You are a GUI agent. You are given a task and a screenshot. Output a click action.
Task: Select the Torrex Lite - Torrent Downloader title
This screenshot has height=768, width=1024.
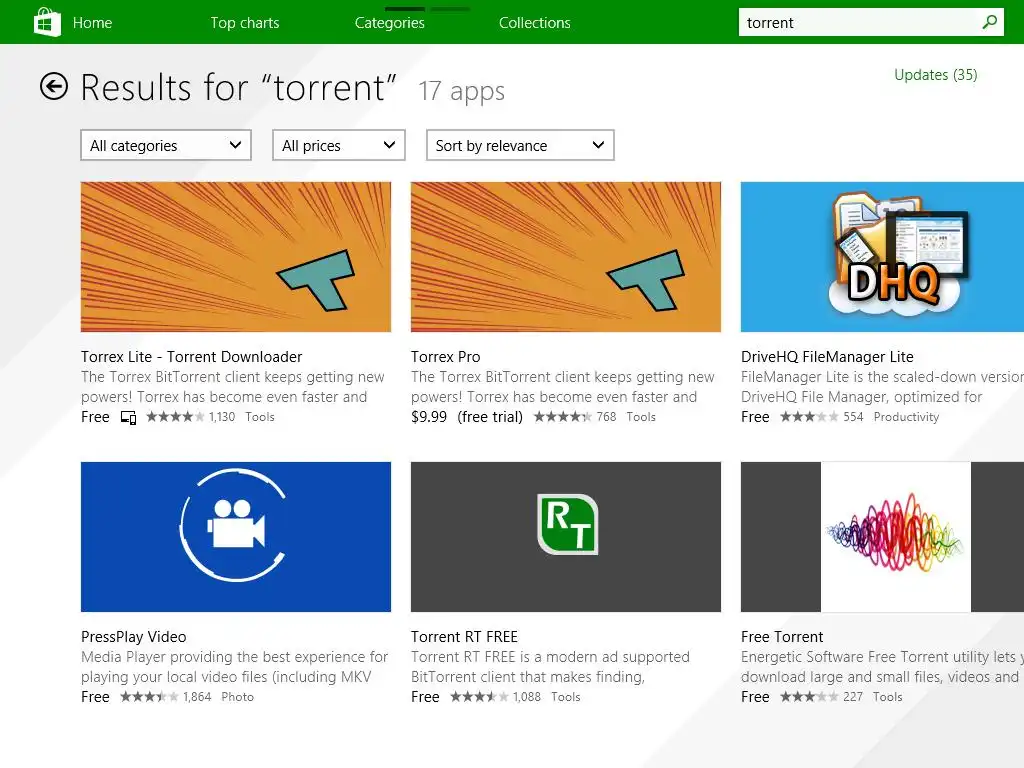(x=191, y=357)
